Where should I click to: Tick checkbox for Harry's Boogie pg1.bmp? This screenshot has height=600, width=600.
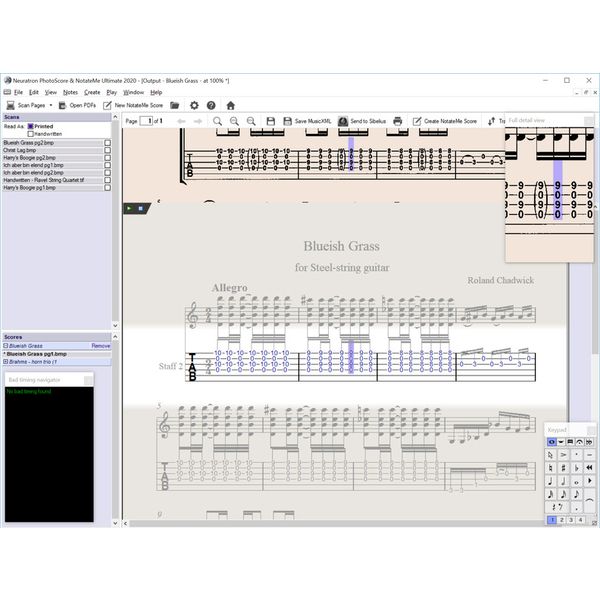tap(108, 188)
